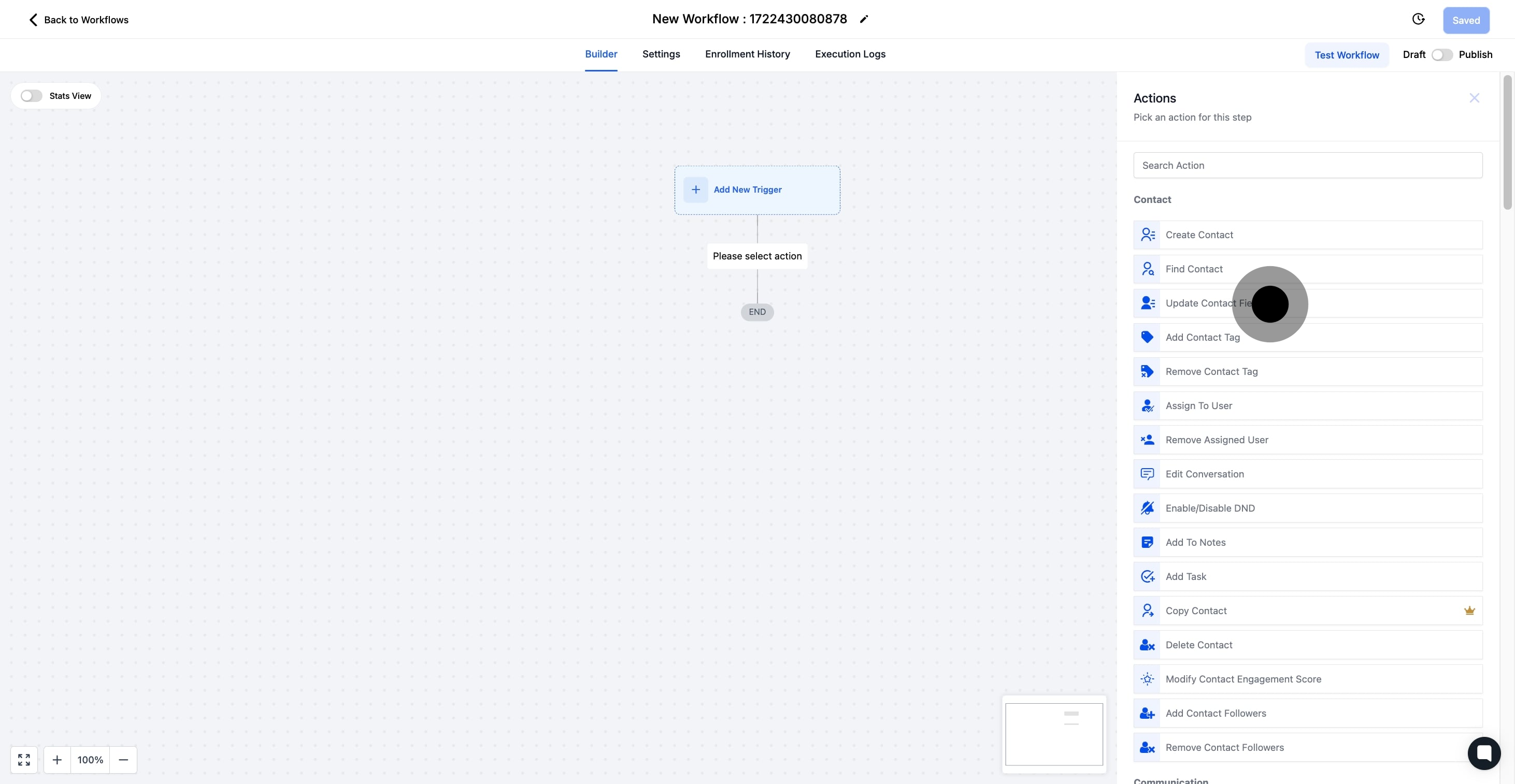Select the Create Contact action icon

point(1148,234)
